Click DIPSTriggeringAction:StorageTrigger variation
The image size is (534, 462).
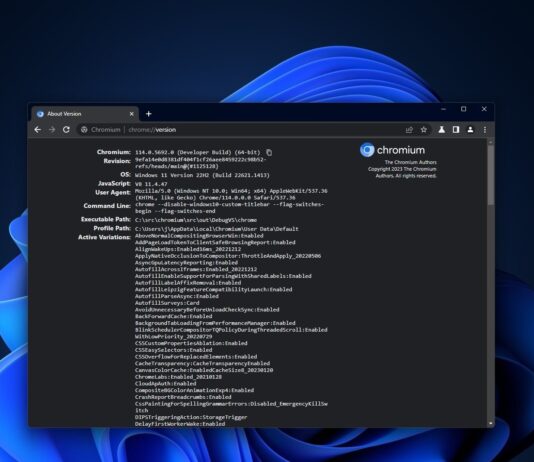click(x=191, y=417)
